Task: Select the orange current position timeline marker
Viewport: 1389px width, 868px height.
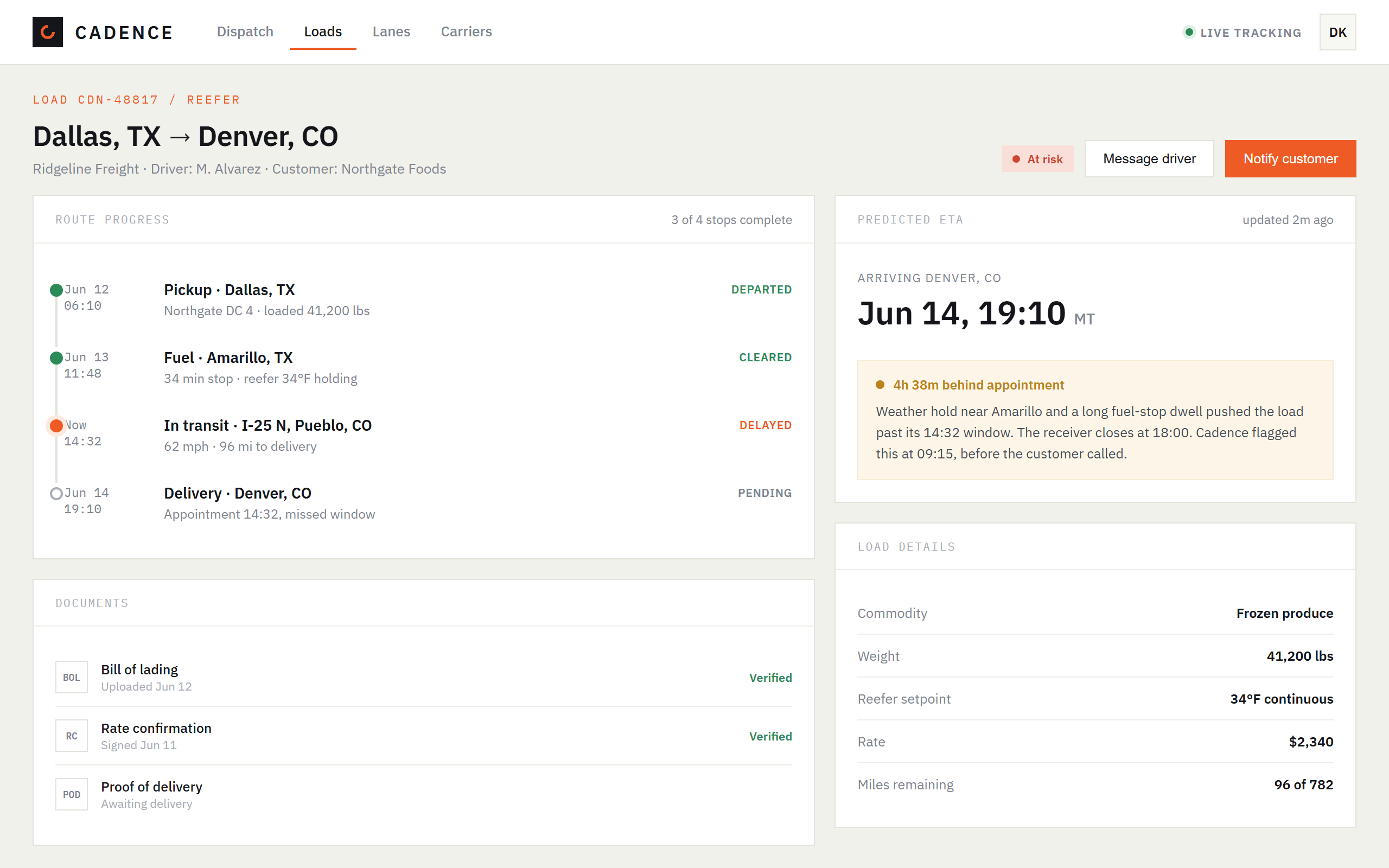Action: pyautogui.click(x=56, y=426)
